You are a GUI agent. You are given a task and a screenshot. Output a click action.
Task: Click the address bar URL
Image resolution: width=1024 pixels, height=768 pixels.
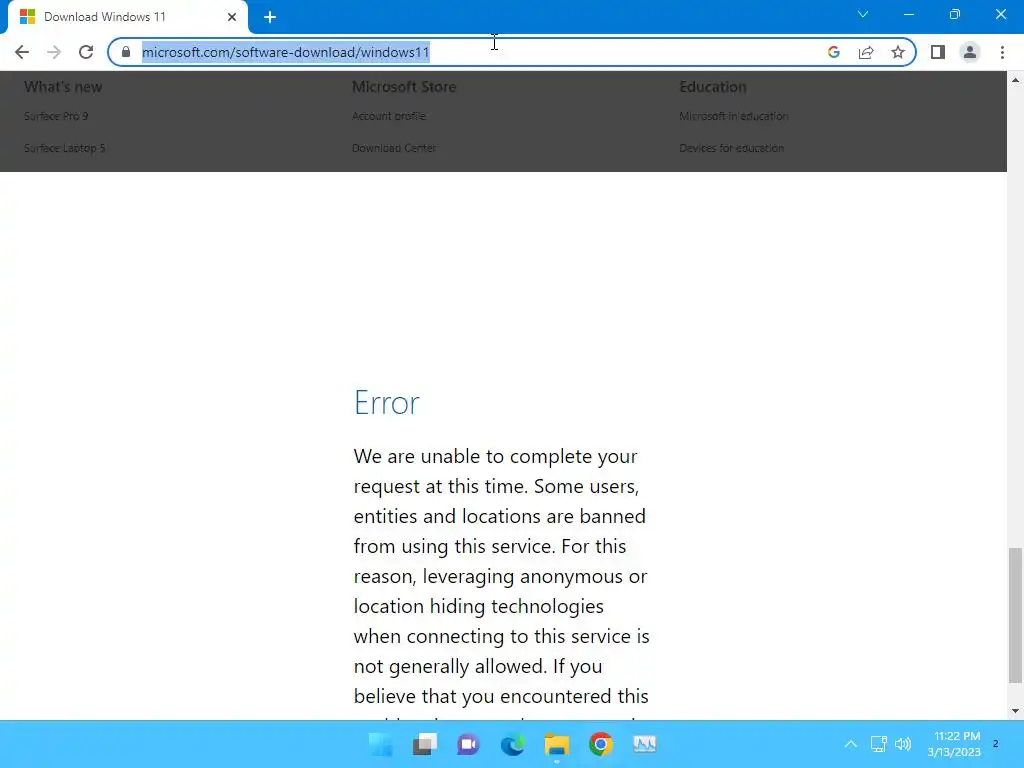click(285, 52)
